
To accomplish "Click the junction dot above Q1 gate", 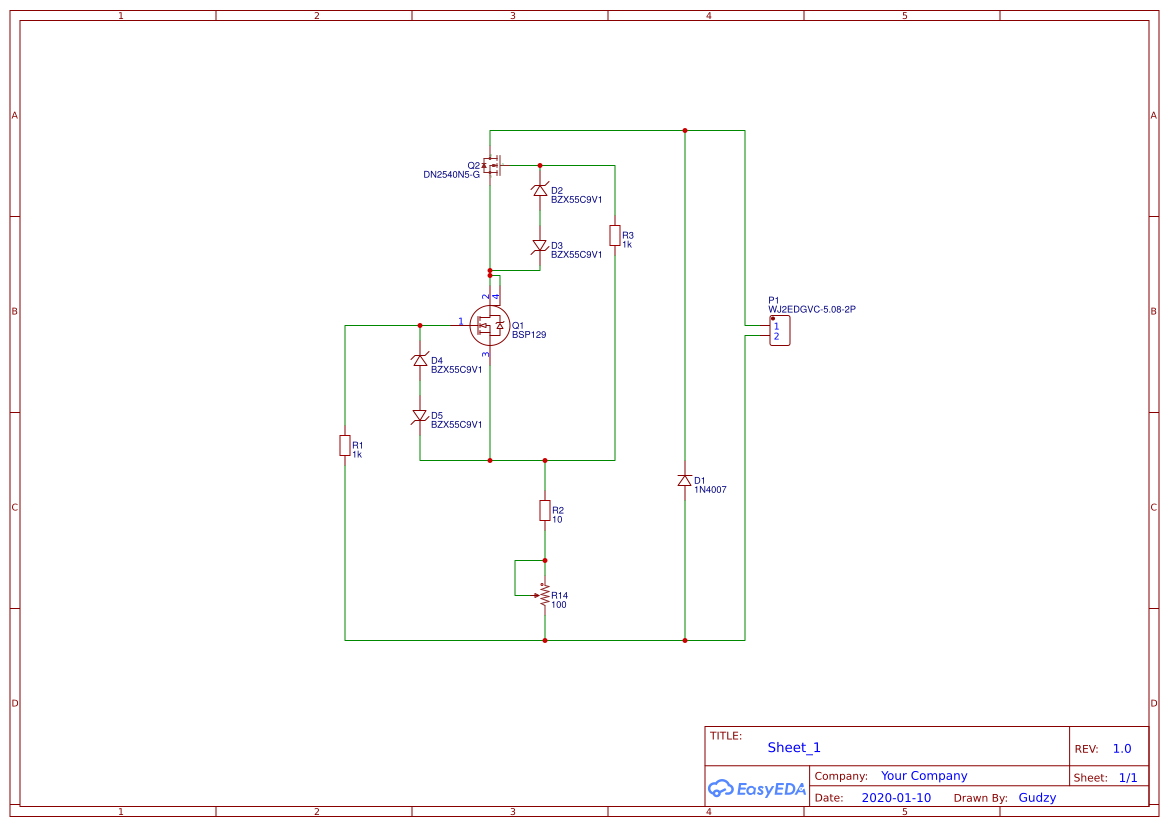I will pyautogui.click(x=489, y=271).
